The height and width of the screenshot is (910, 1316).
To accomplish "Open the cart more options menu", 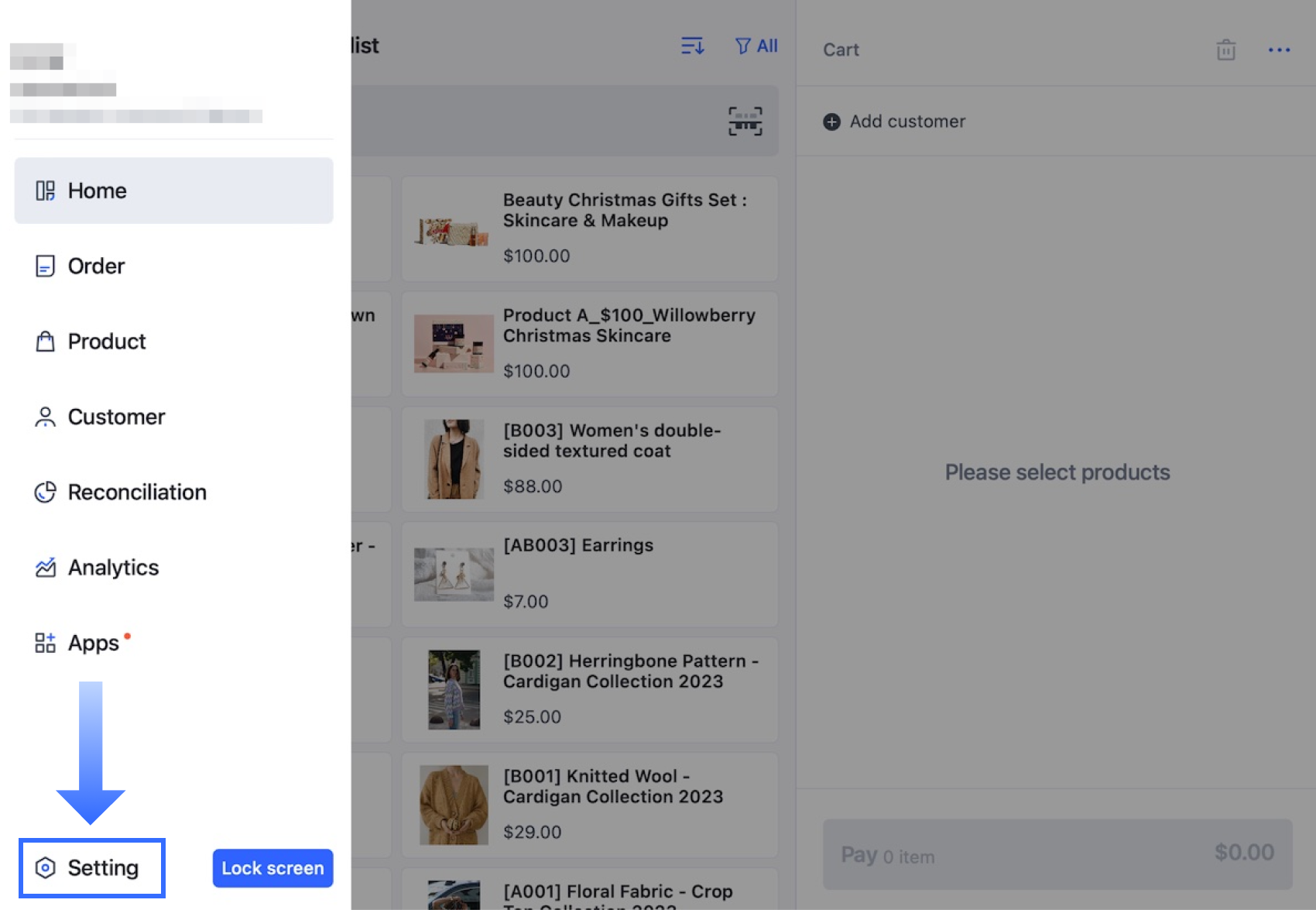I will 1279,50.
